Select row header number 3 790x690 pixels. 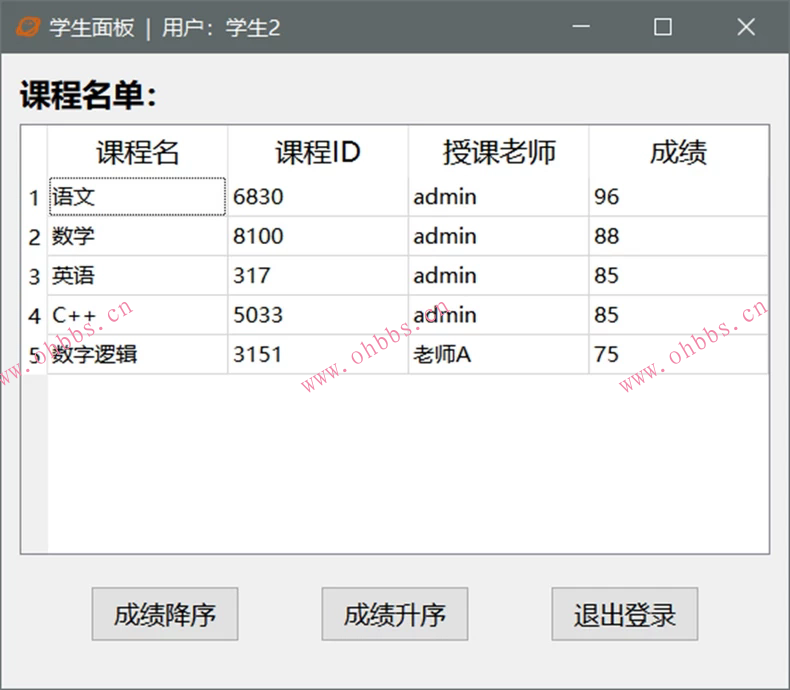point(34,276)
